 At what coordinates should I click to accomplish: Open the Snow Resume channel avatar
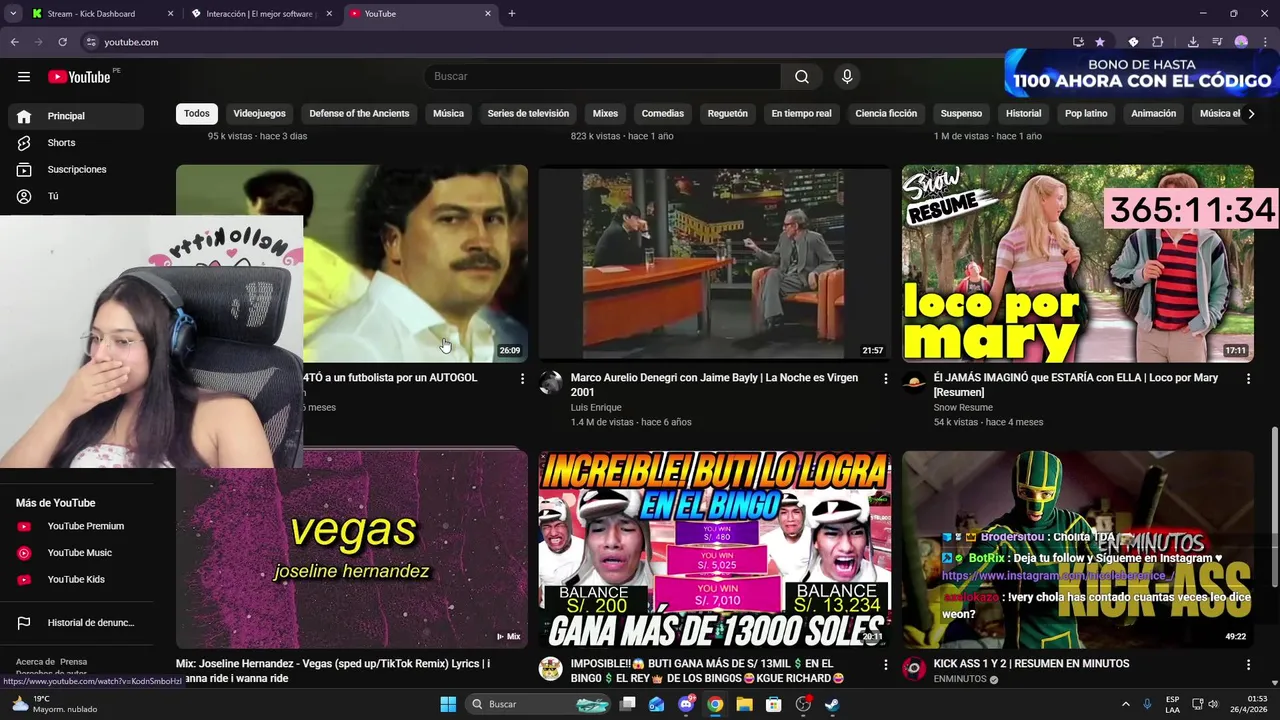pyautogui.click(x=914, y=383)
